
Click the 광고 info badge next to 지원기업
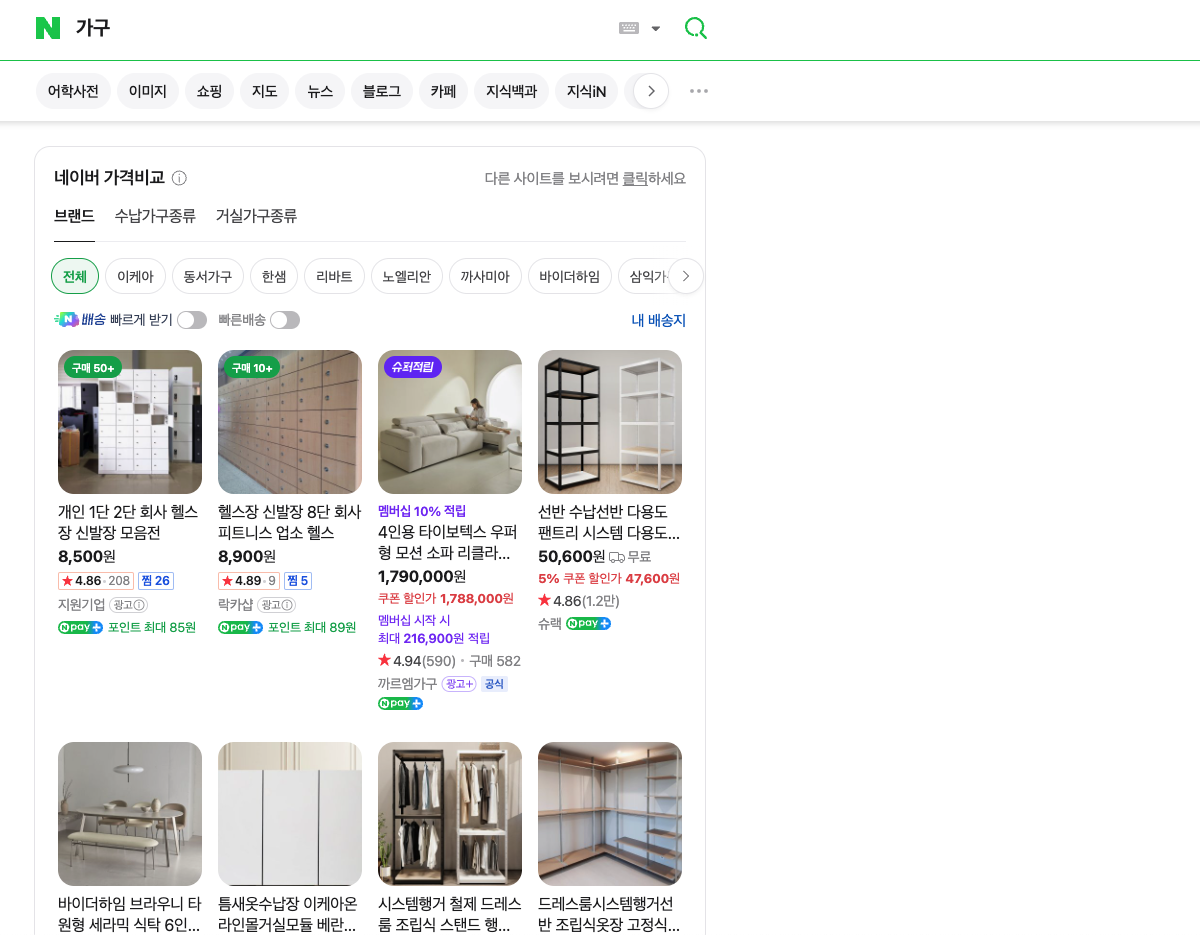point(129,605)
